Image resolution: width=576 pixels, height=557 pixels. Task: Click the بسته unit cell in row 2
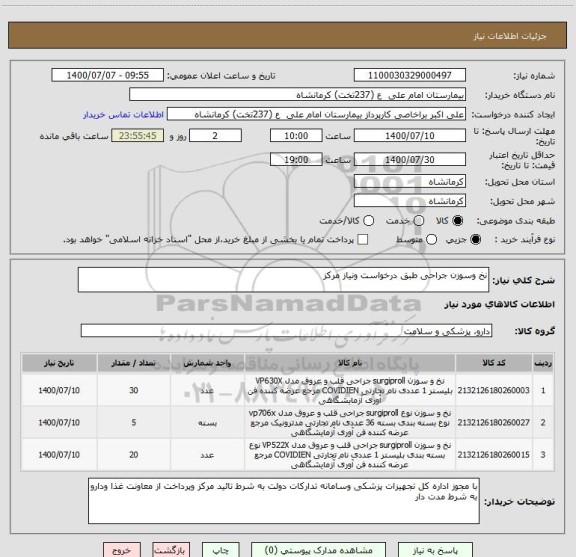pos(207,423)
